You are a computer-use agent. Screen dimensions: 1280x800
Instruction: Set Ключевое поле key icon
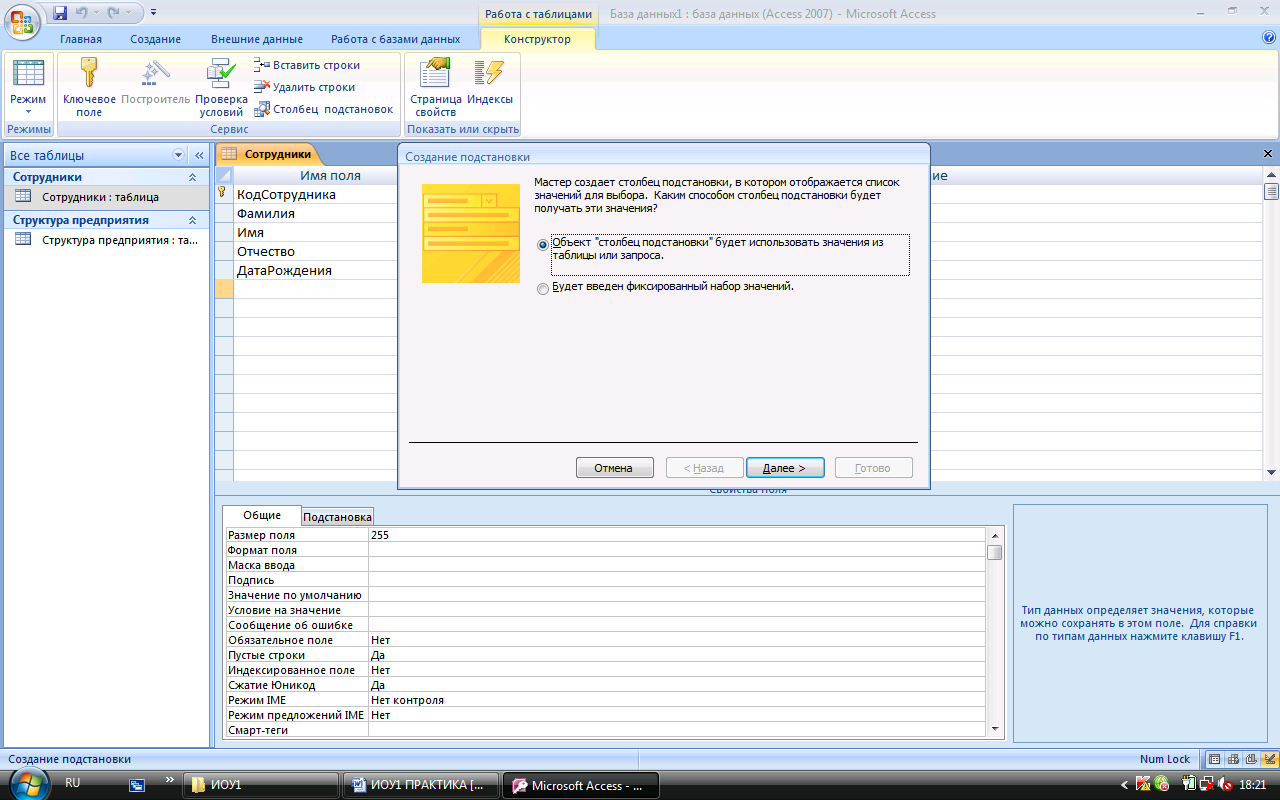point(89,88)
